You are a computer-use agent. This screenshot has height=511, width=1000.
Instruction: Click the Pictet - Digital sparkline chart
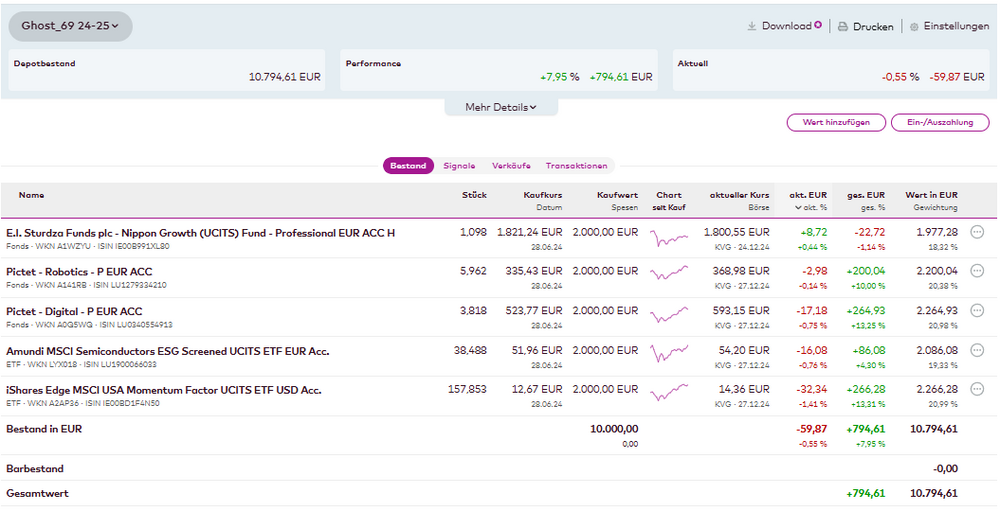(668, 312)
